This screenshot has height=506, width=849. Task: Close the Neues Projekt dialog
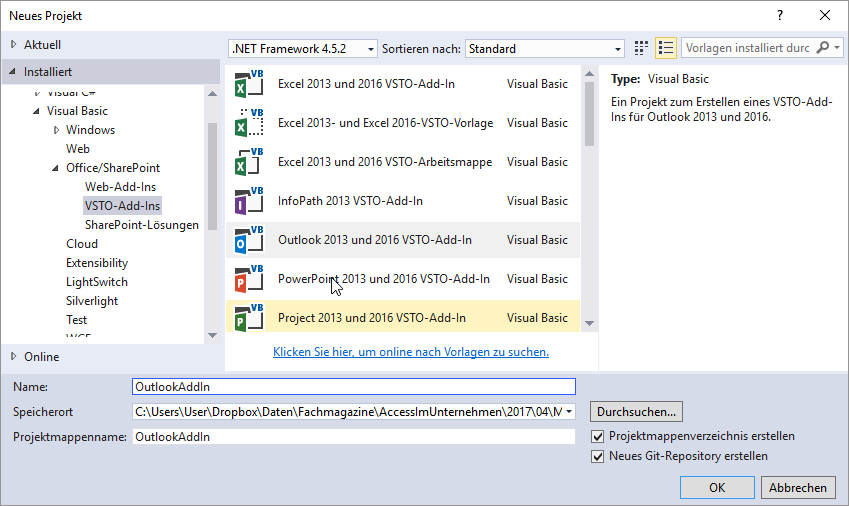pos(825,15)
